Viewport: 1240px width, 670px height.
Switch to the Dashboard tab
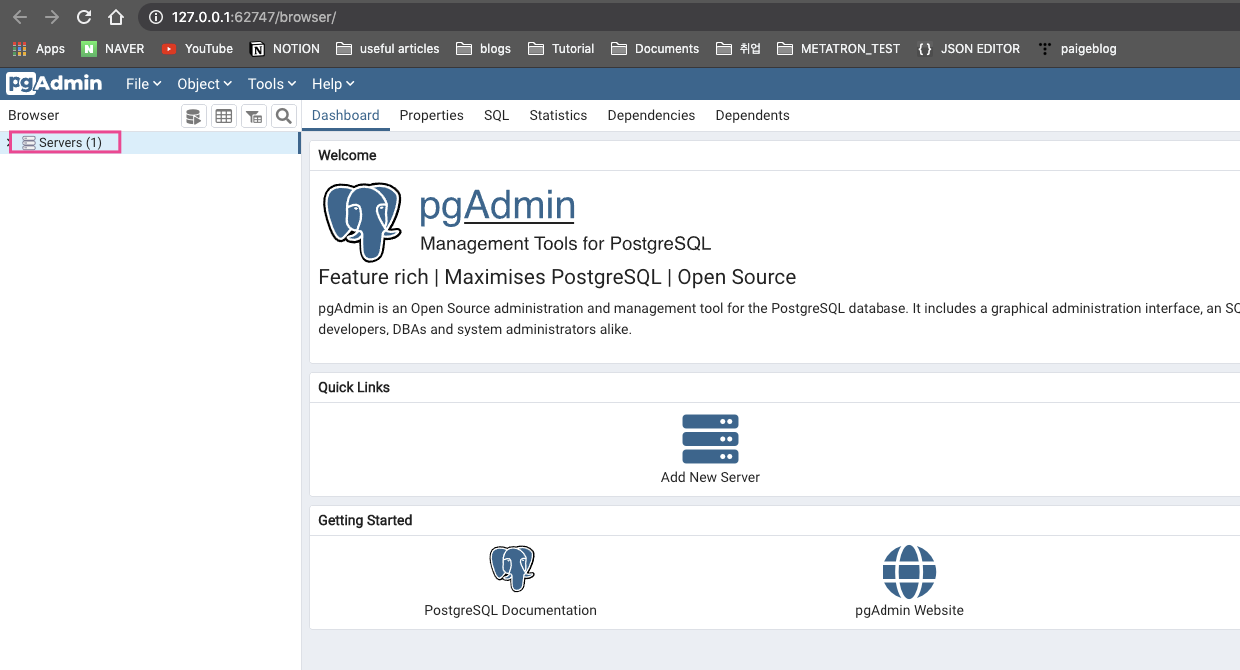(x=346, y=115)
